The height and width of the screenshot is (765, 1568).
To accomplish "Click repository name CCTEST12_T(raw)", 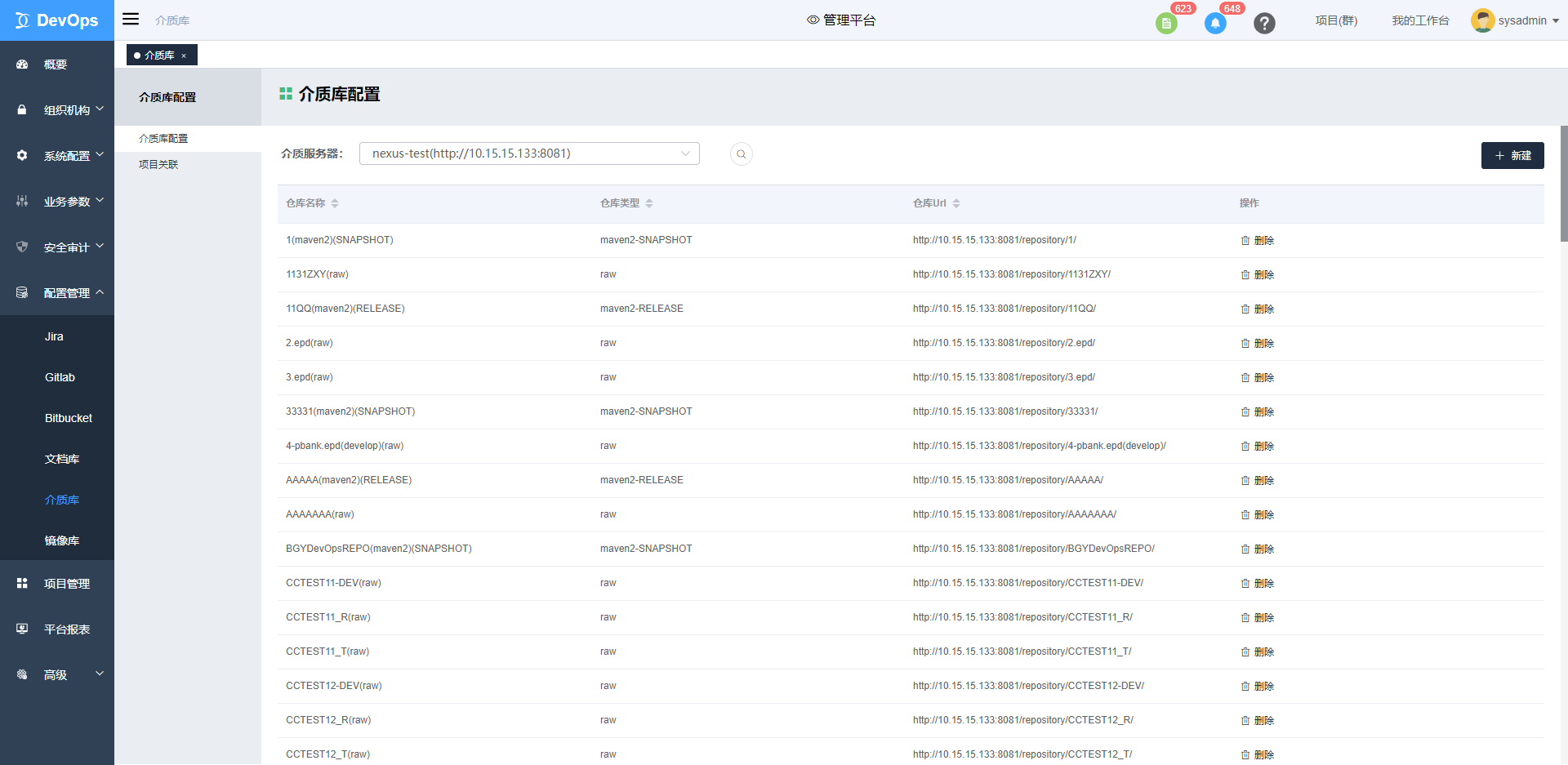I will click(327, 754).
